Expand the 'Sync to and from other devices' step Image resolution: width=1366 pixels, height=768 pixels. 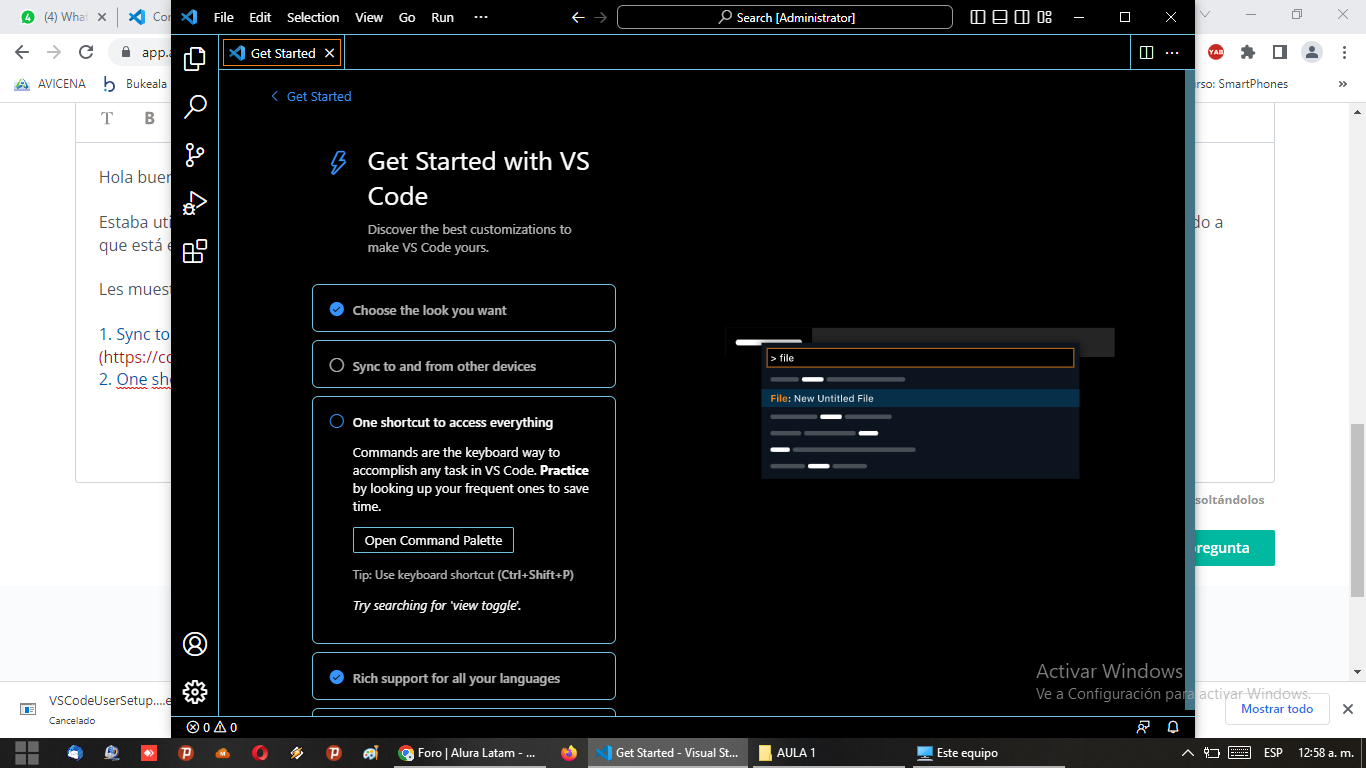click(x=464, y=364)
